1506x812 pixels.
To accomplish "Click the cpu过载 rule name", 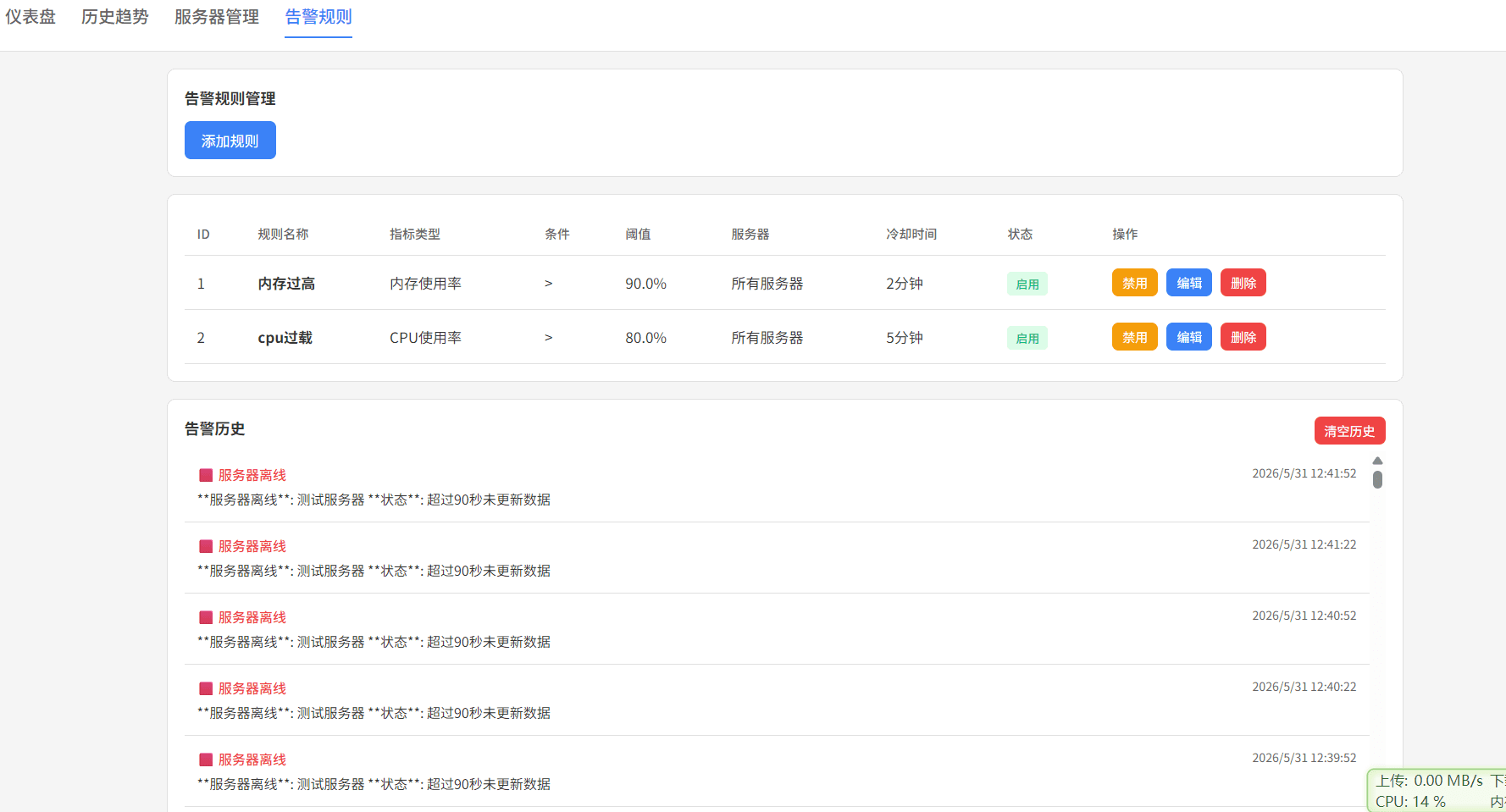I will [x=285, y=338].
